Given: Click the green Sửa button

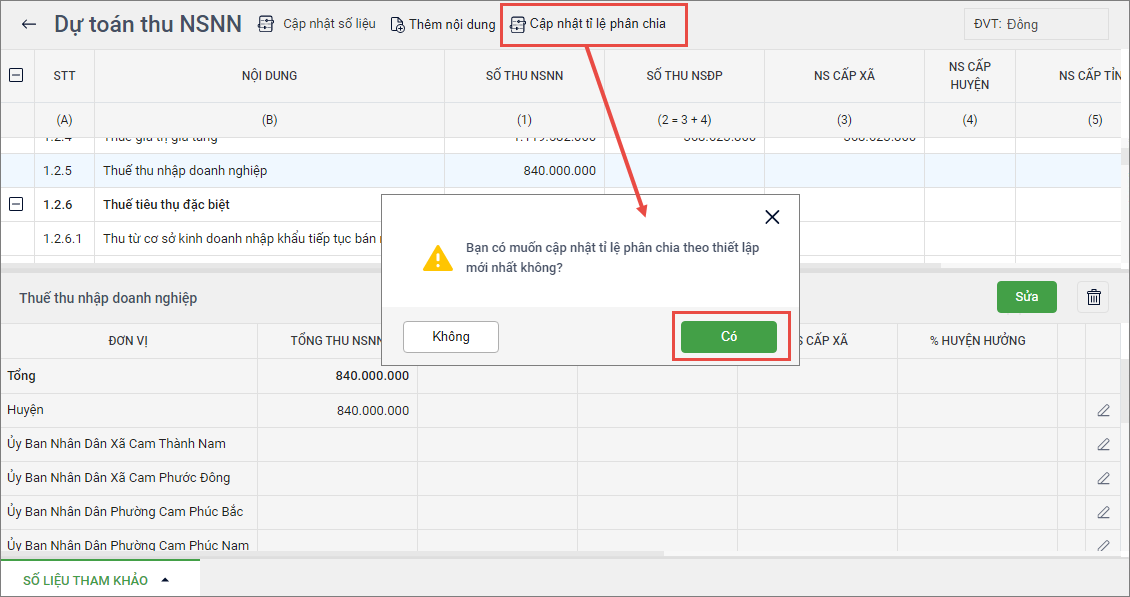Looking at the screenshot, I should pyautogui.click(x=1026, y=297).
